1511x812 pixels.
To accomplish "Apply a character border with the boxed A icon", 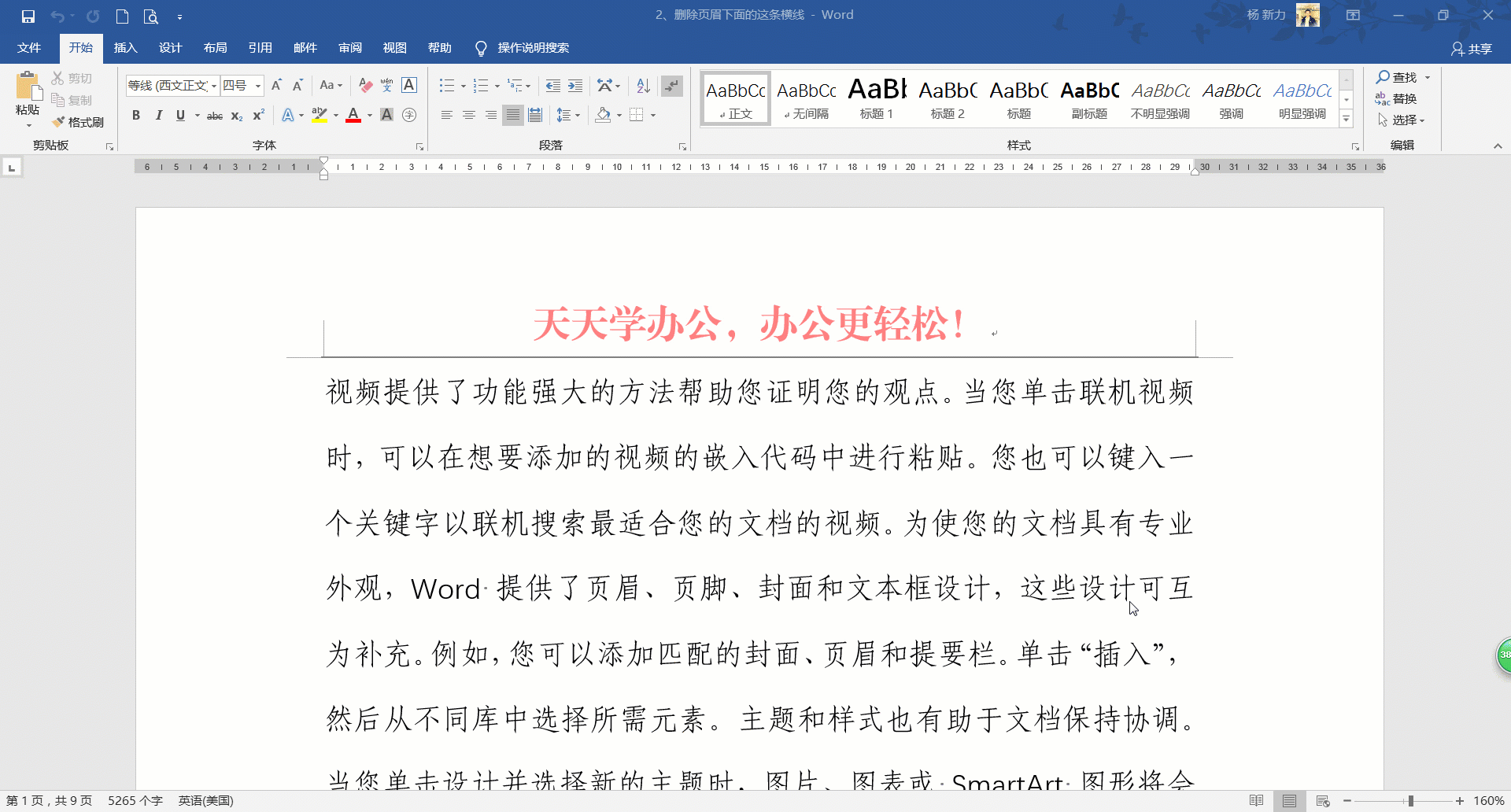I will (x=409, y=85).
